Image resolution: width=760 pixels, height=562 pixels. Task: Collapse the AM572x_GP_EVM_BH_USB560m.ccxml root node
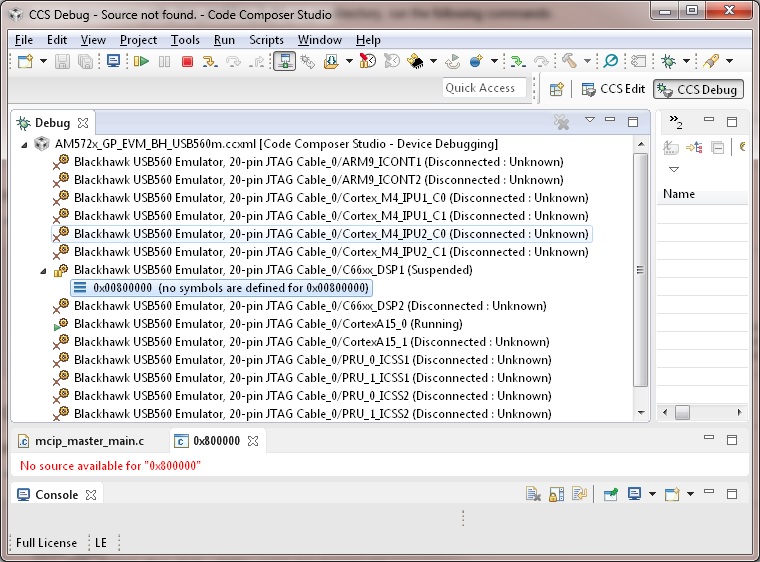point(25,144)
